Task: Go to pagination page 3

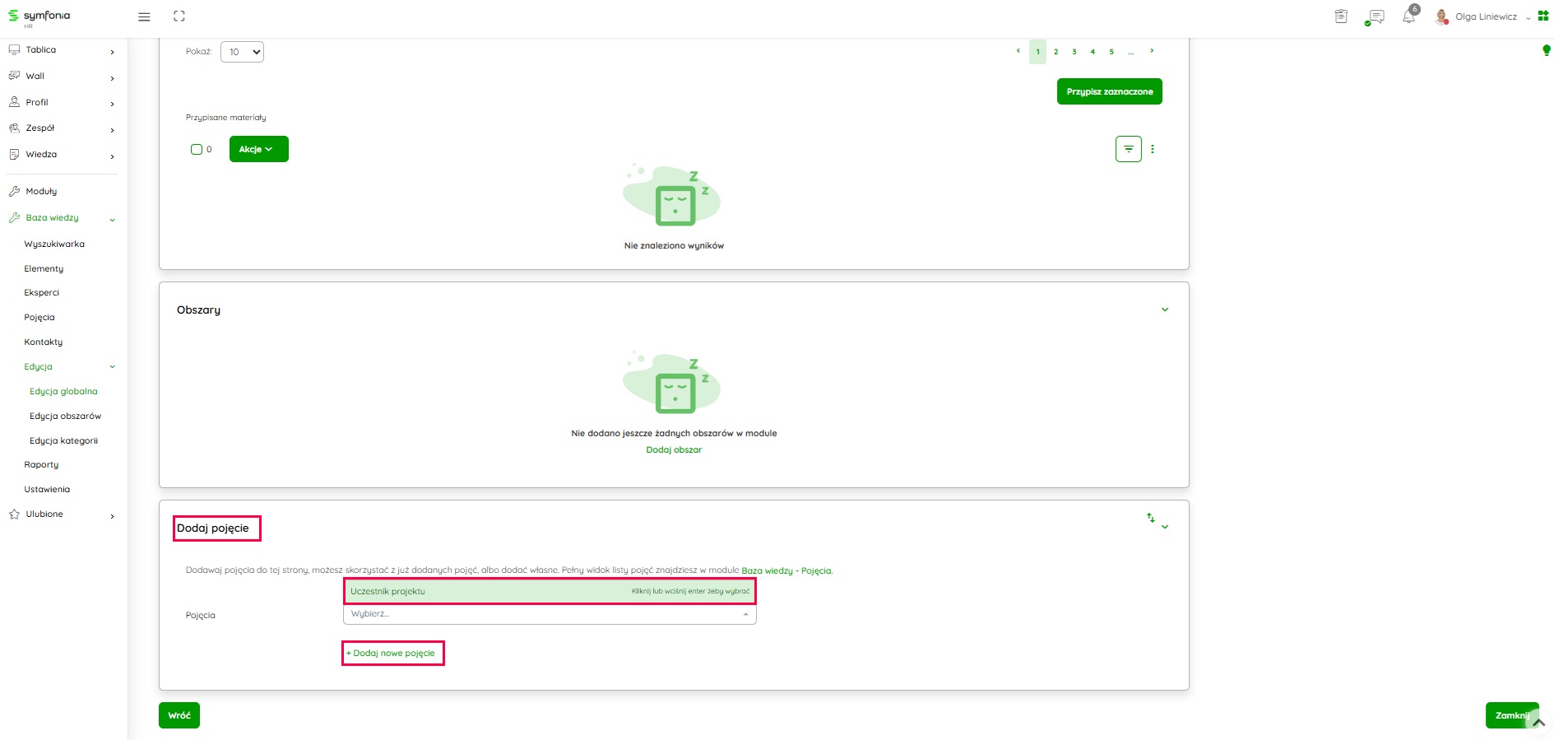Action: click(x=1074, y=52)
